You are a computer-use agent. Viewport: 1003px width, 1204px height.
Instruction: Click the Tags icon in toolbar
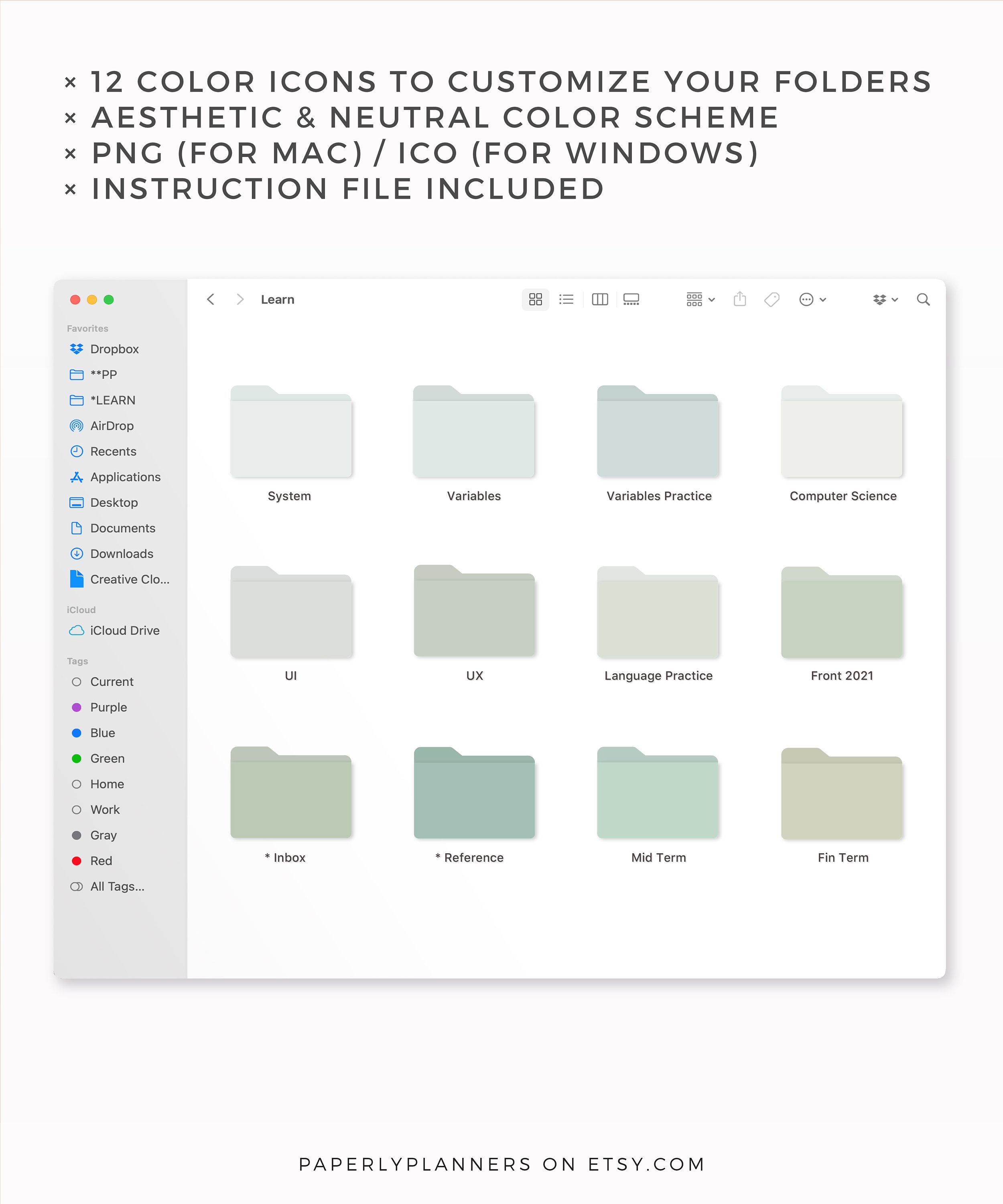point(772,299)
